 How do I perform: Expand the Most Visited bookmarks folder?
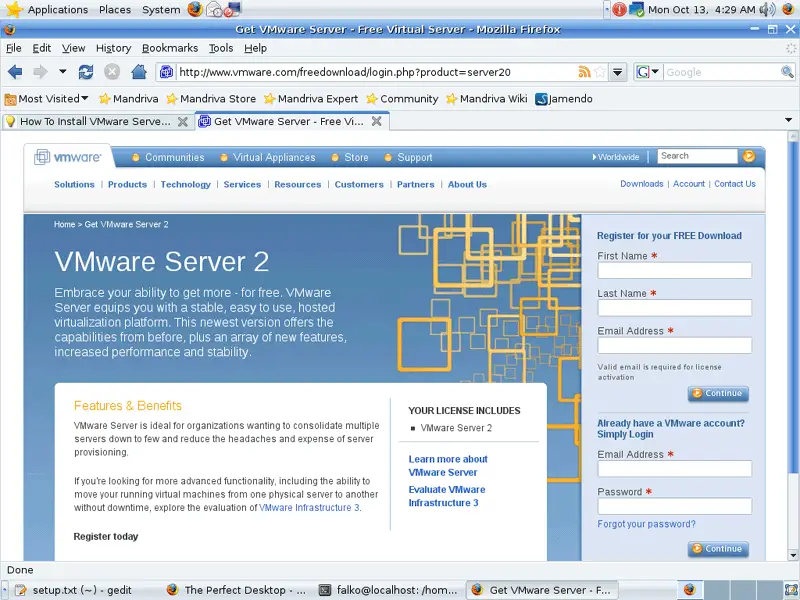(x=46, y=98)
